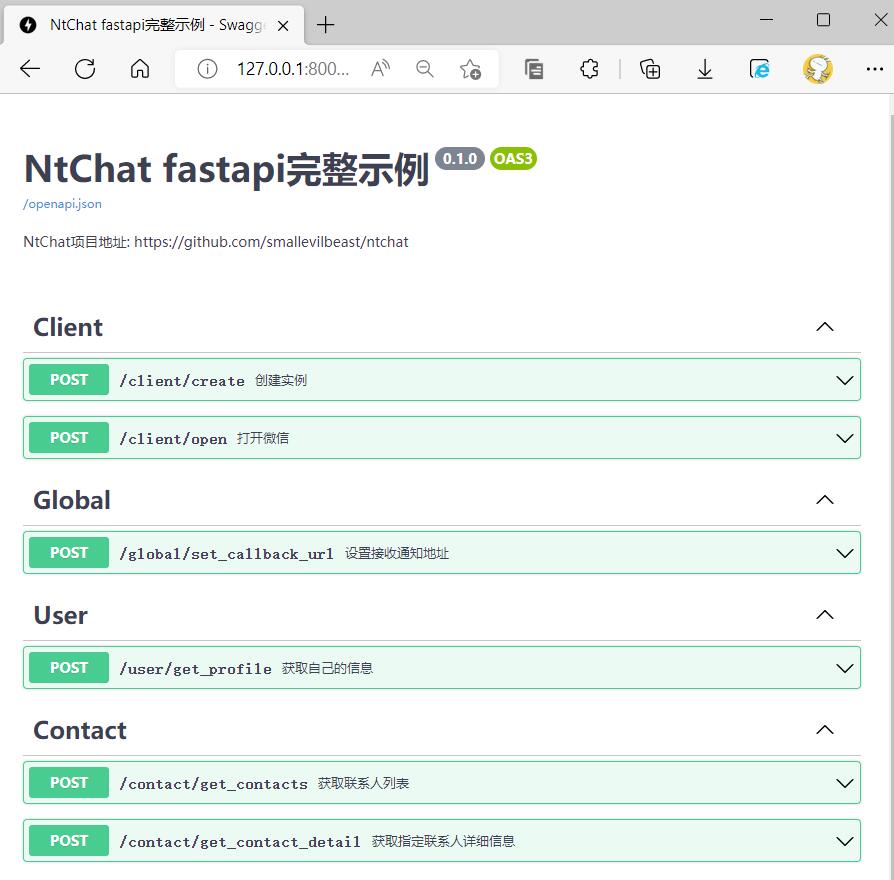The height and width of the screenshot is (880, 894).
Task: Click the Contact section heading
Action: (80, 731)
